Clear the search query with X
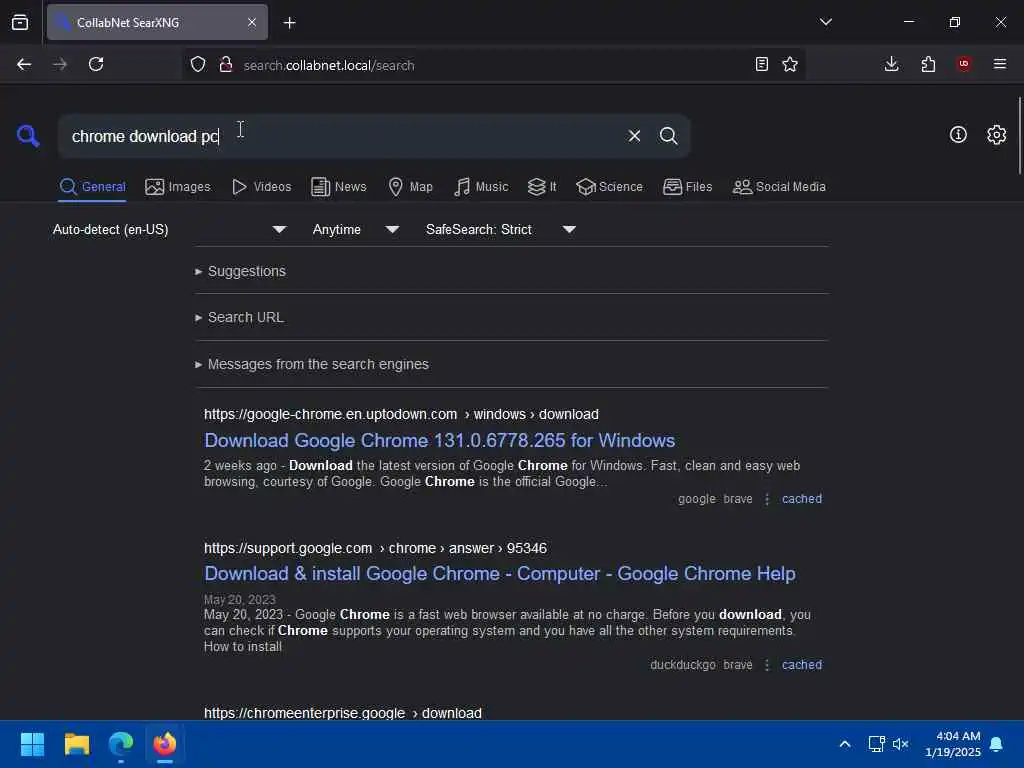The height and width of the screenshot is (768, 1024). (634, 136)
